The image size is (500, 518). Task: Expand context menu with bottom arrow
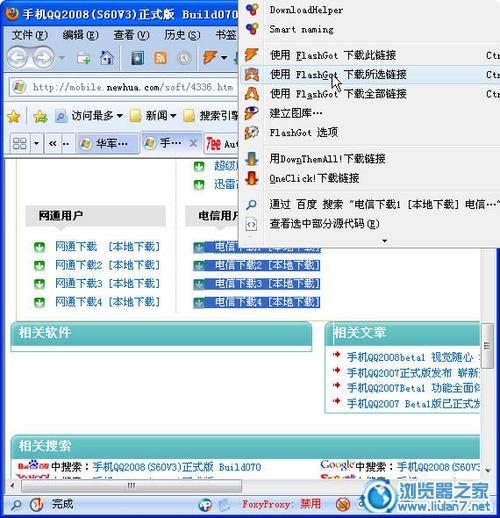click(384, 241)
